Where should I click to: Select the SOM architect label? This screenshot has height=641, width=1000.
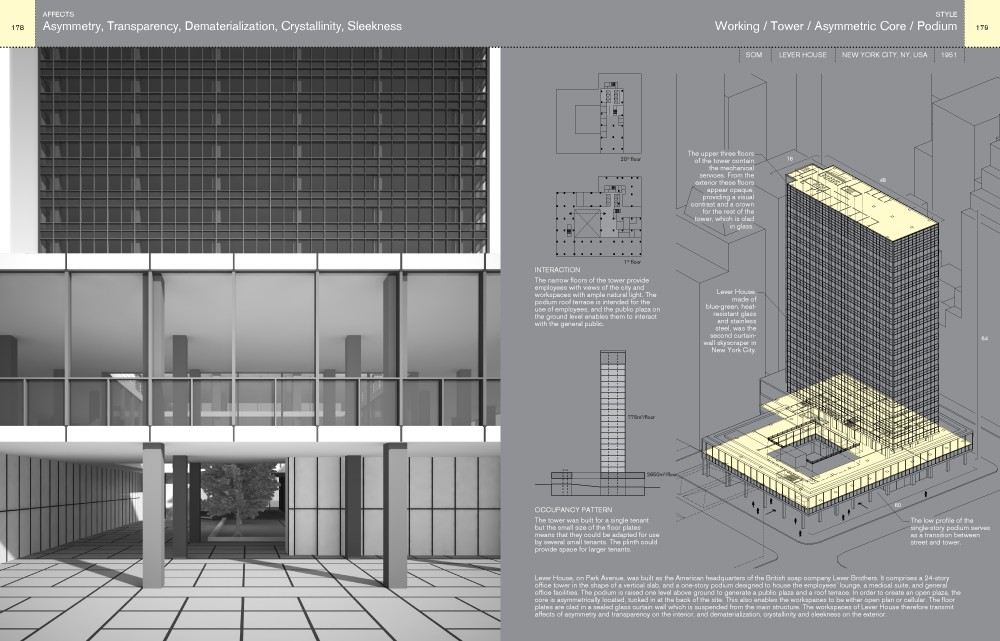[754, 57]
